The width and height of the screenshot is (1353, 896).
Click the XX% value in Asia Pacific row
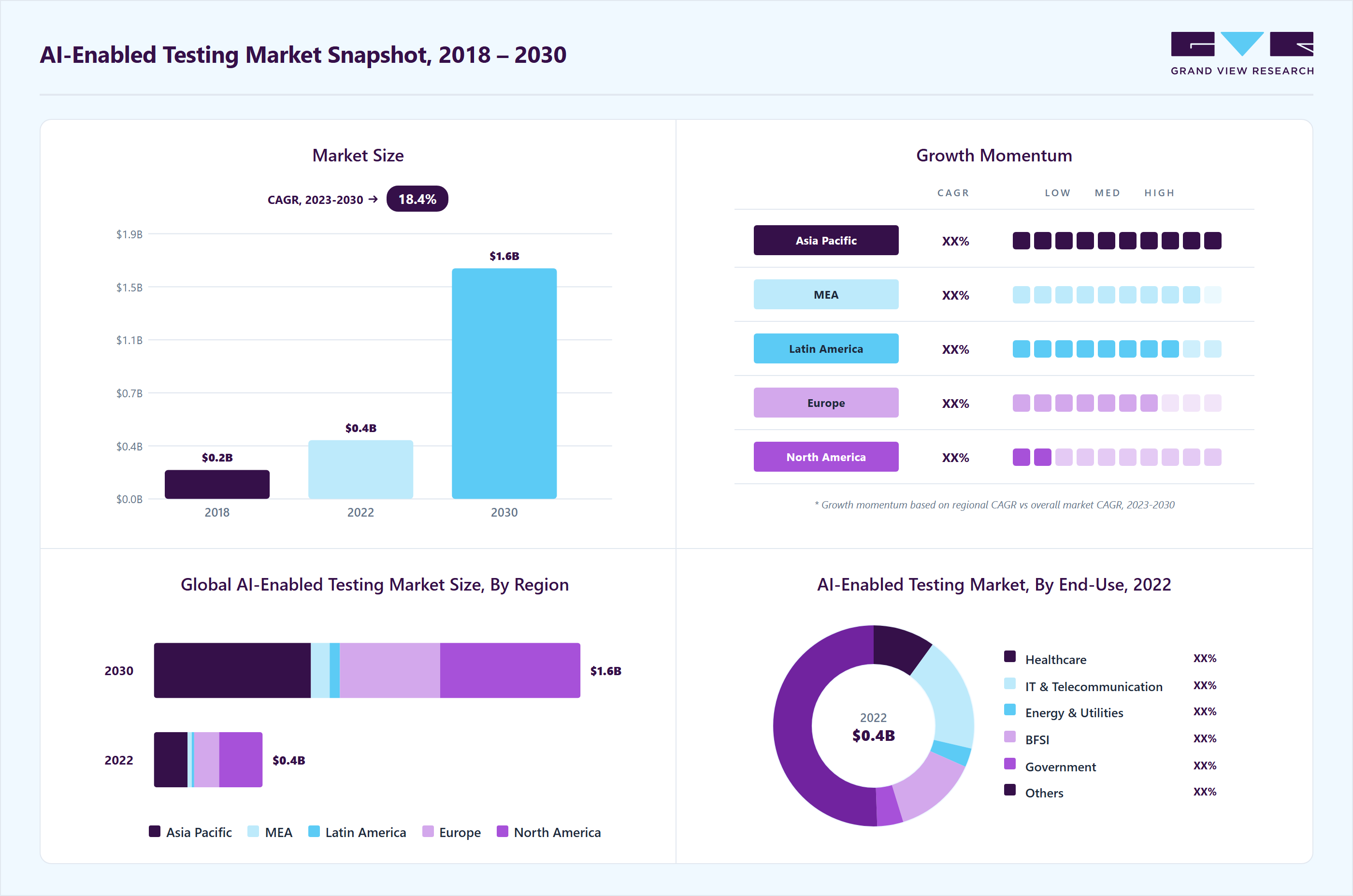point(955,241)
